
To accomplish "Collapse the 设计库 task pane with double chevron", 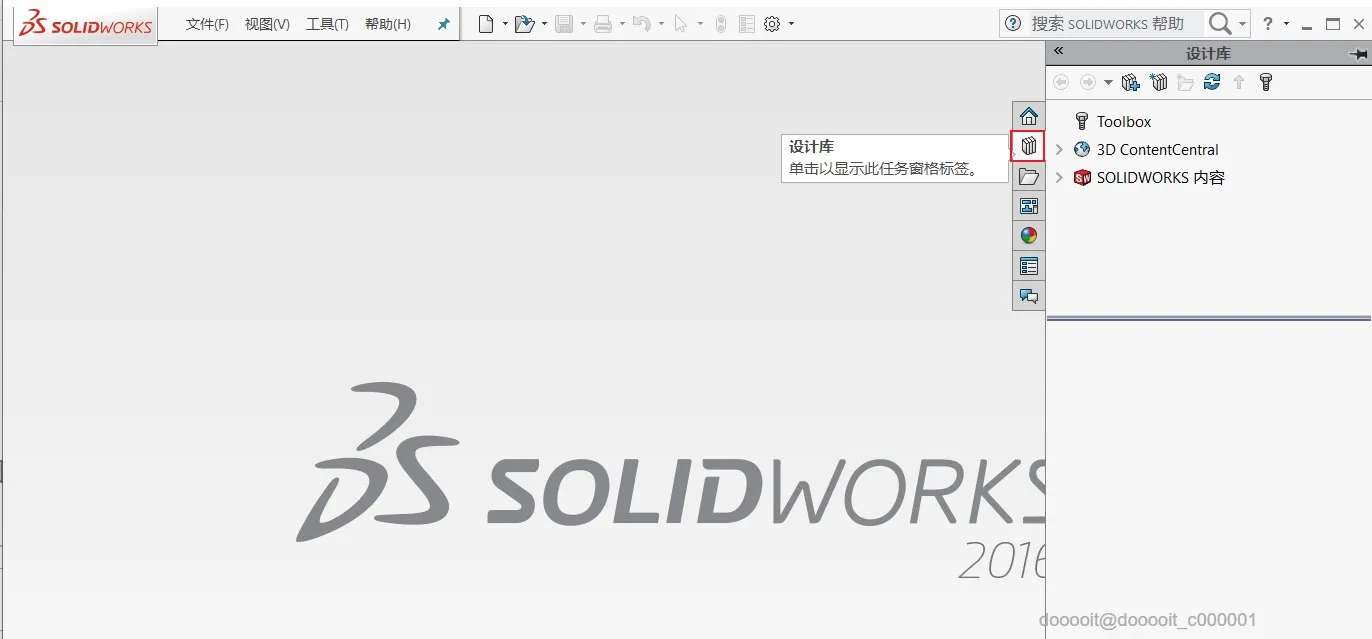I will [x=1059, y=51].
